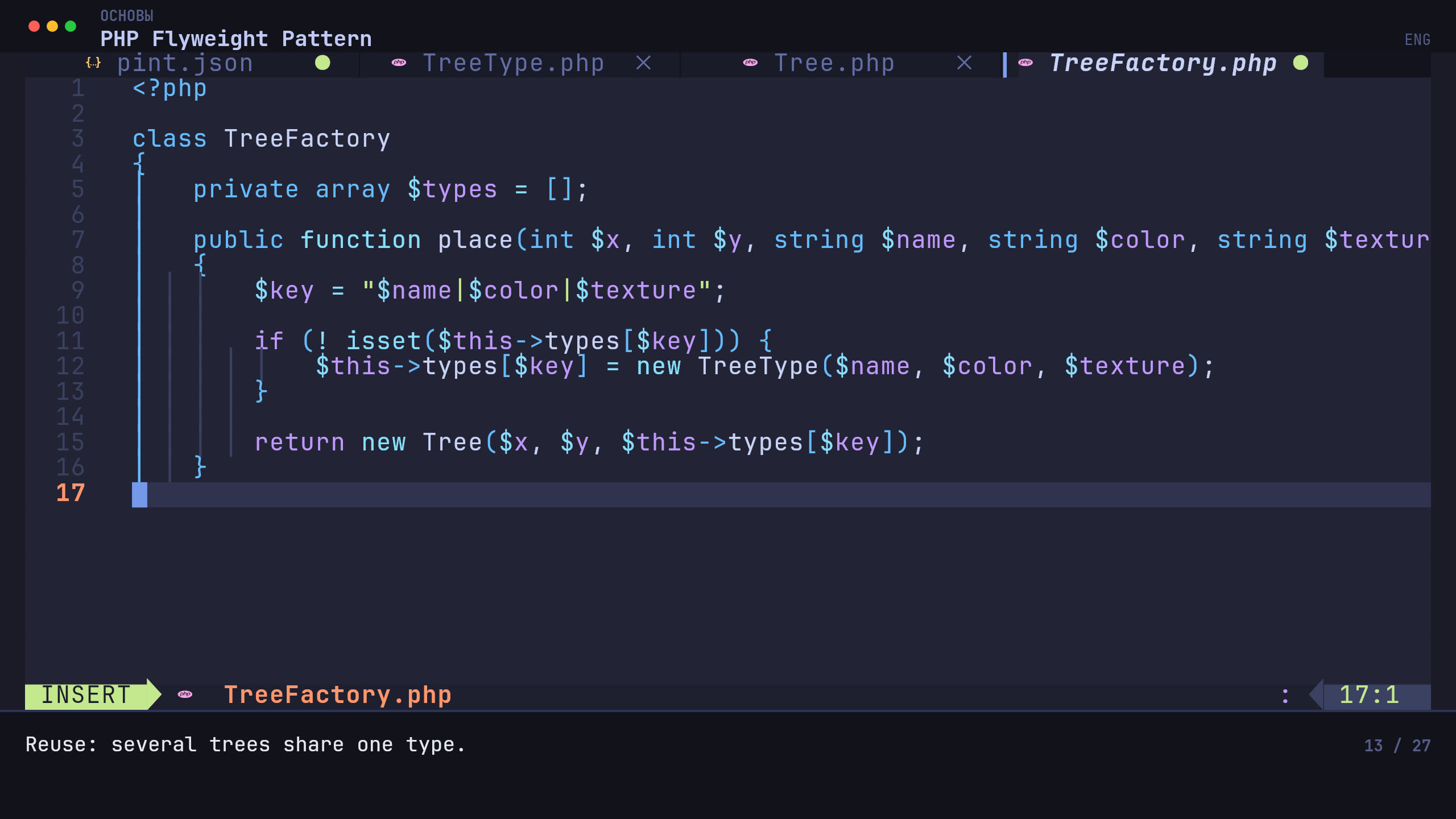Click the ENG language indicator
Screen dimensions: 1456x819
[x=1417, y=40]
